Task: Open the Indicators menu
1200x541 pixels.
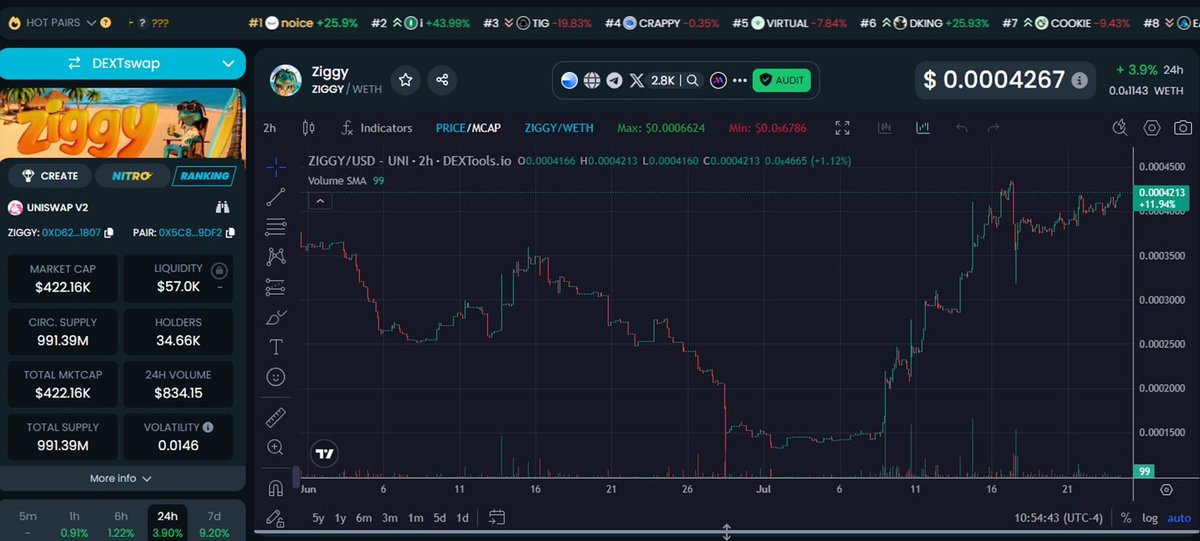Action: 377,128
